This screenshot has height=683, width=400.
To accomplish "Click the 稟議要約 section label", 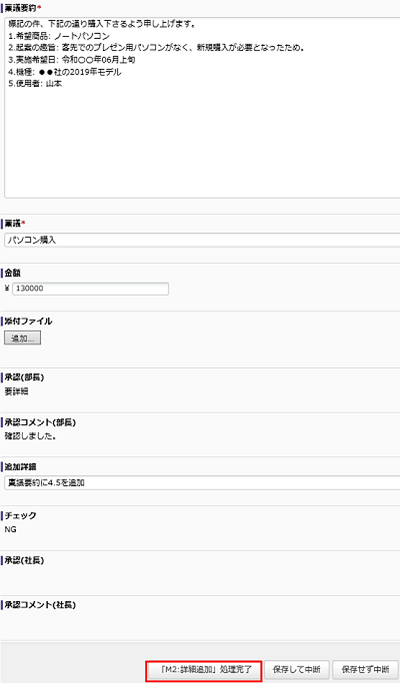I will 20,8.
